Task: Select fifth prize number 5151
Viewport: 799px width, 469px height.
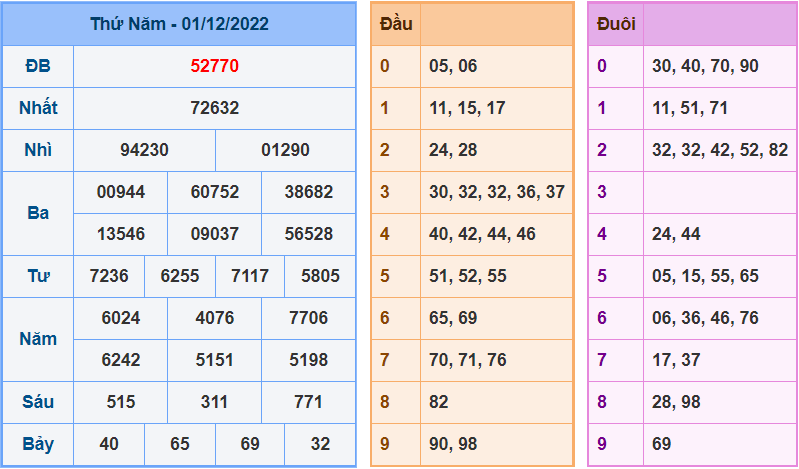Action: 215,360
